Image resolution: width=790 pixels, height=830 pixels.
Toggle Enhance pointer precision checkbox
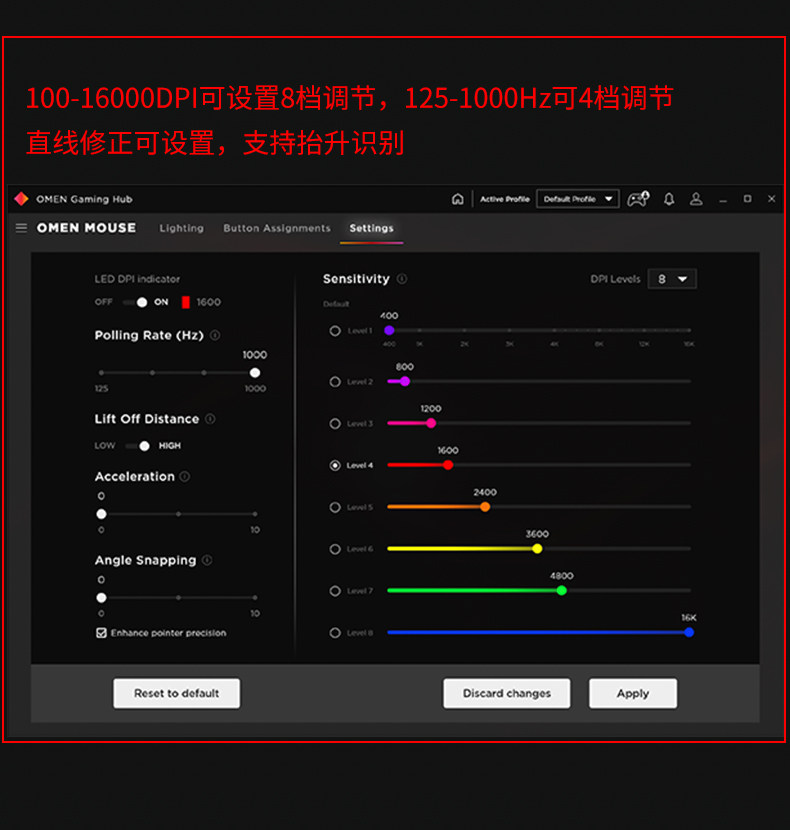101,633
